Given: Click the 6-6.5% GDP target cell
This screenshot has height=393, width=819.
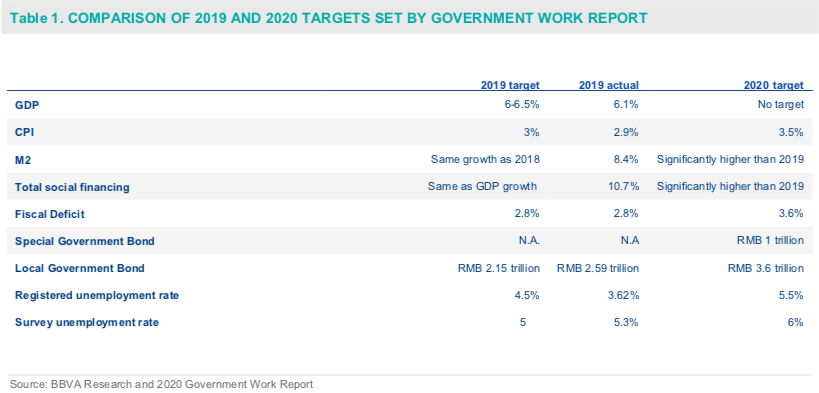Looking at the screenshot, I should [x=522, y=105].
